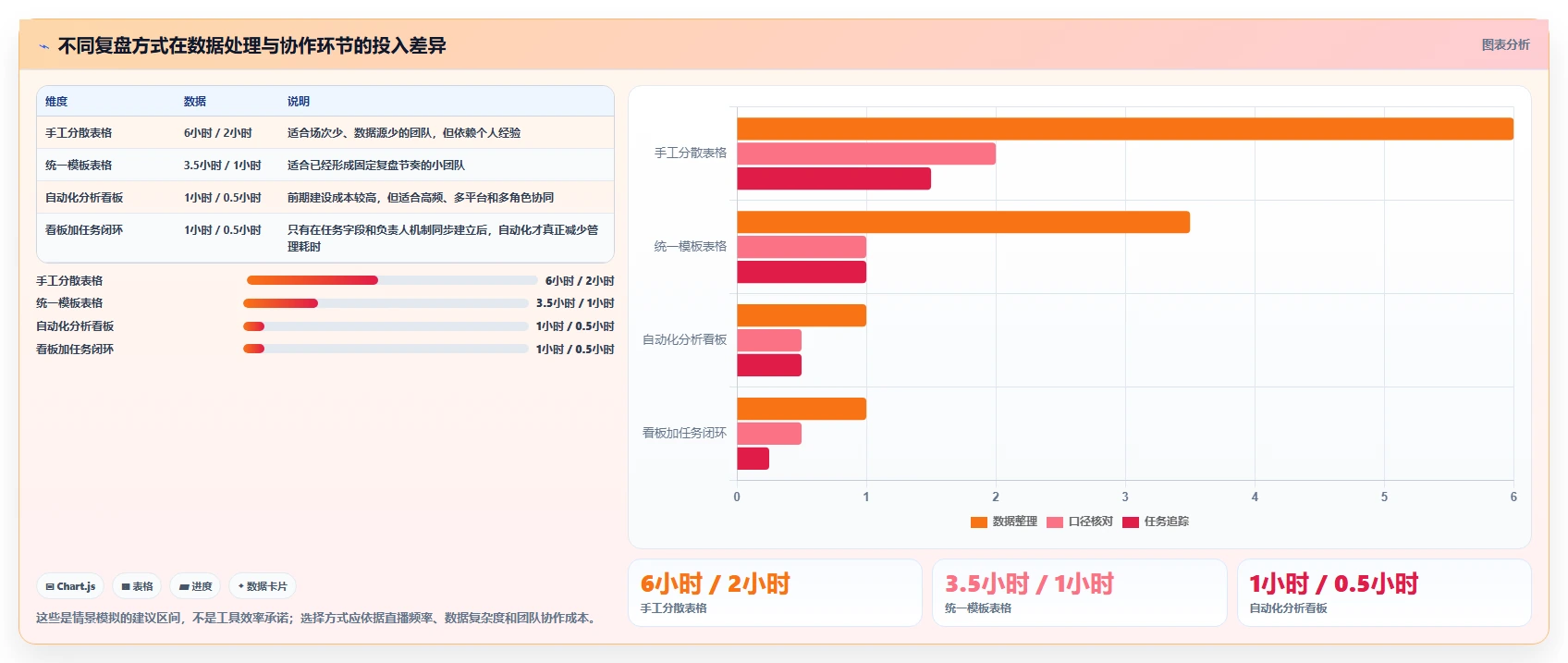Click the pink 口径核对 bar for 自动化分析看板

coord(769,340)
